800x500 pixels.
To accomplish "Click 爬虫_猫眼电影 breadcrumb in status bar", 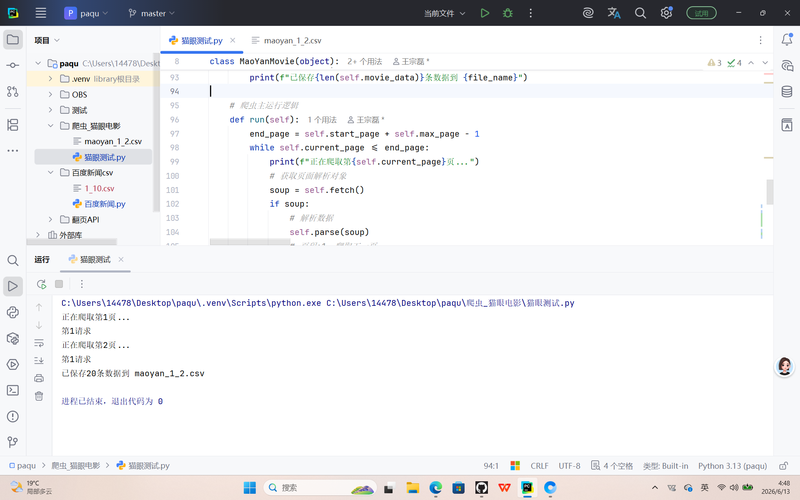I will coord(76,465).
